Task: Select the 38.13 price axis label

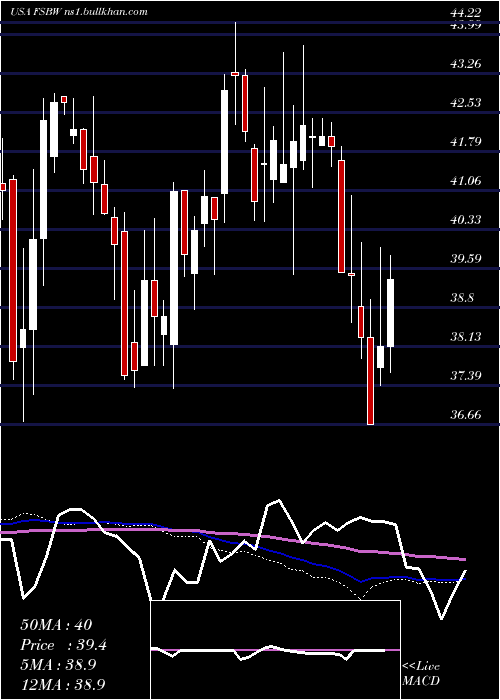Action: tap(466, 337)
